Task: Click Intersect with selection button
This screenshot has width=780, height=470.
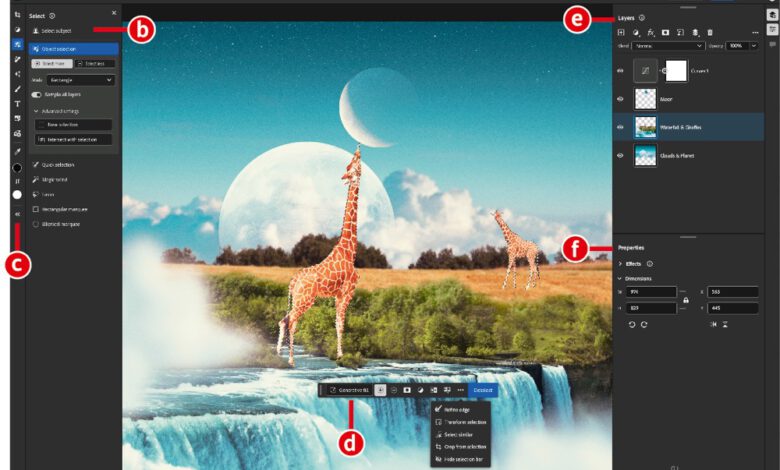Action: (x=73, y=140)
